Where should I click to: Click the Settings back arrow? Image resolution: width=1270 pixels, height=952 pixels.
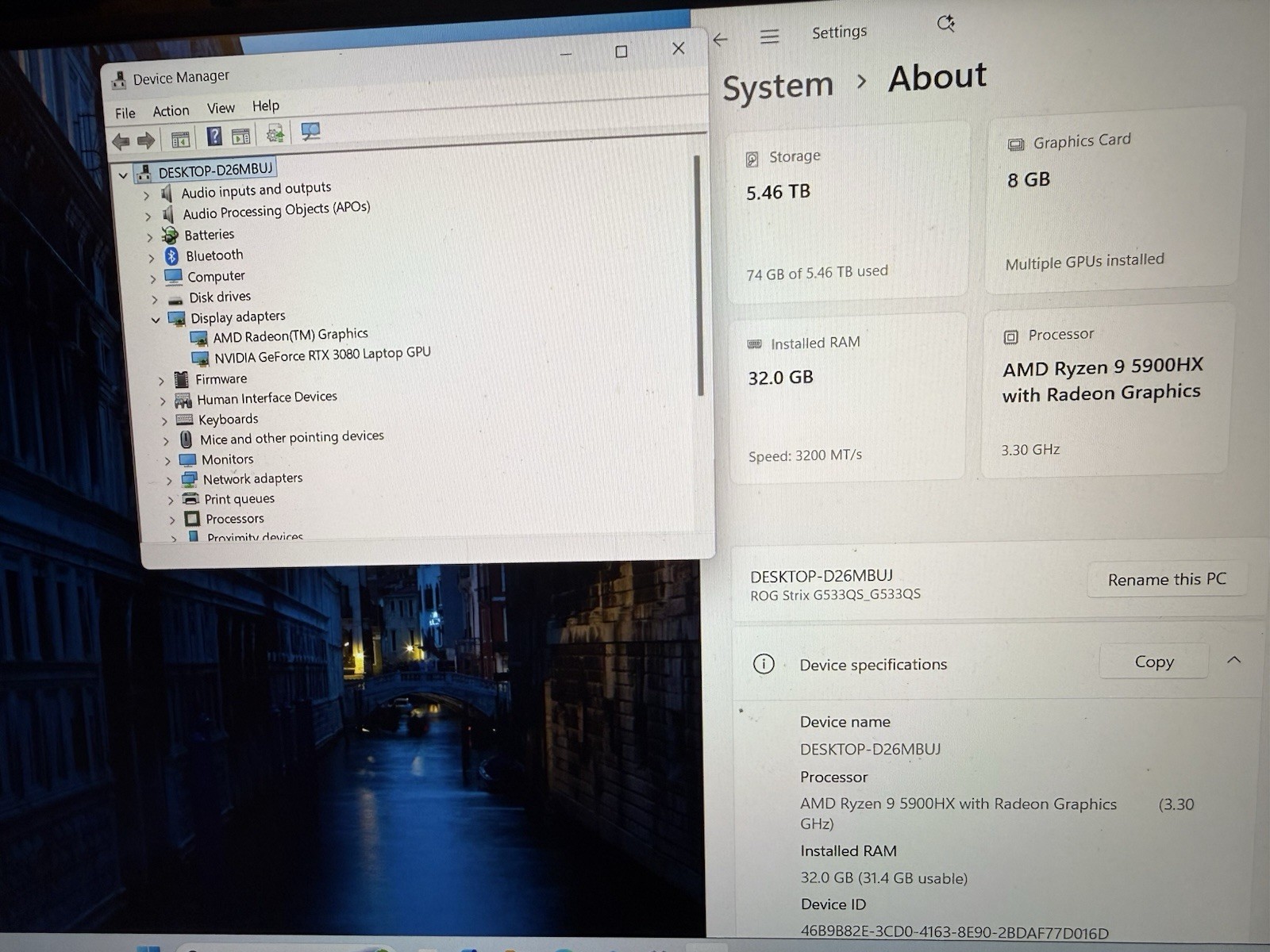(720, 39)
